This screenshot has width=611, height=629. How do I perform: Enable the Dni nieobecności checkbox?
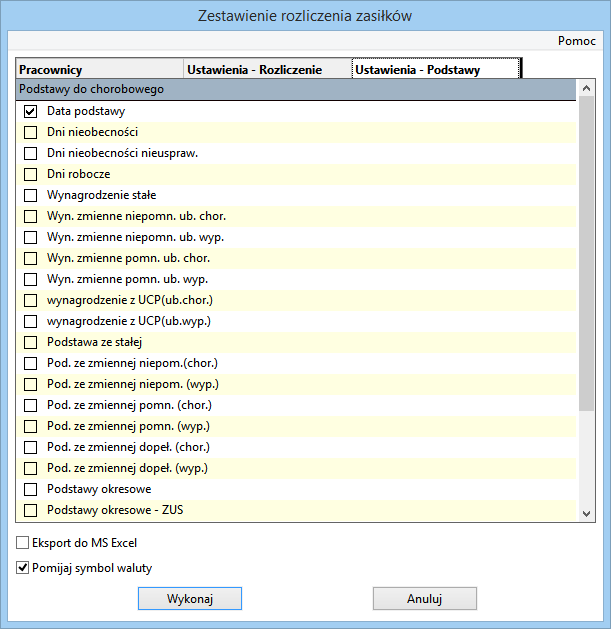tap(30, 132)
